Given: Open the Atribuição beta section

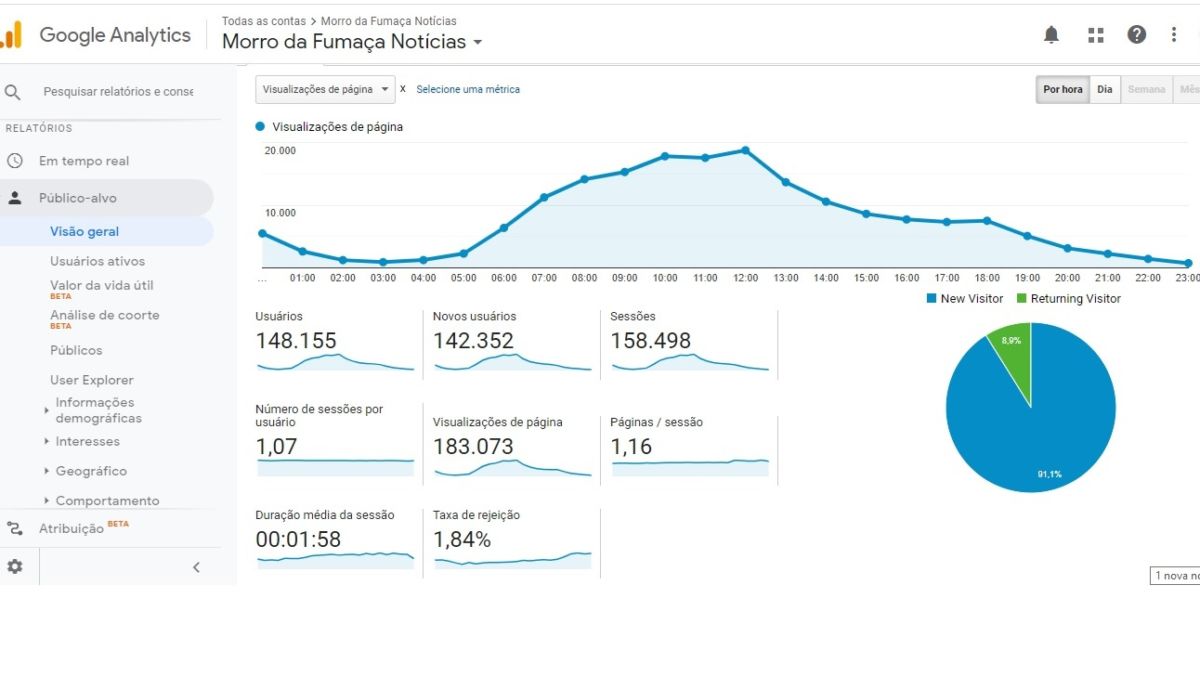Looking at the screenshot, I should tap(84, 528).
